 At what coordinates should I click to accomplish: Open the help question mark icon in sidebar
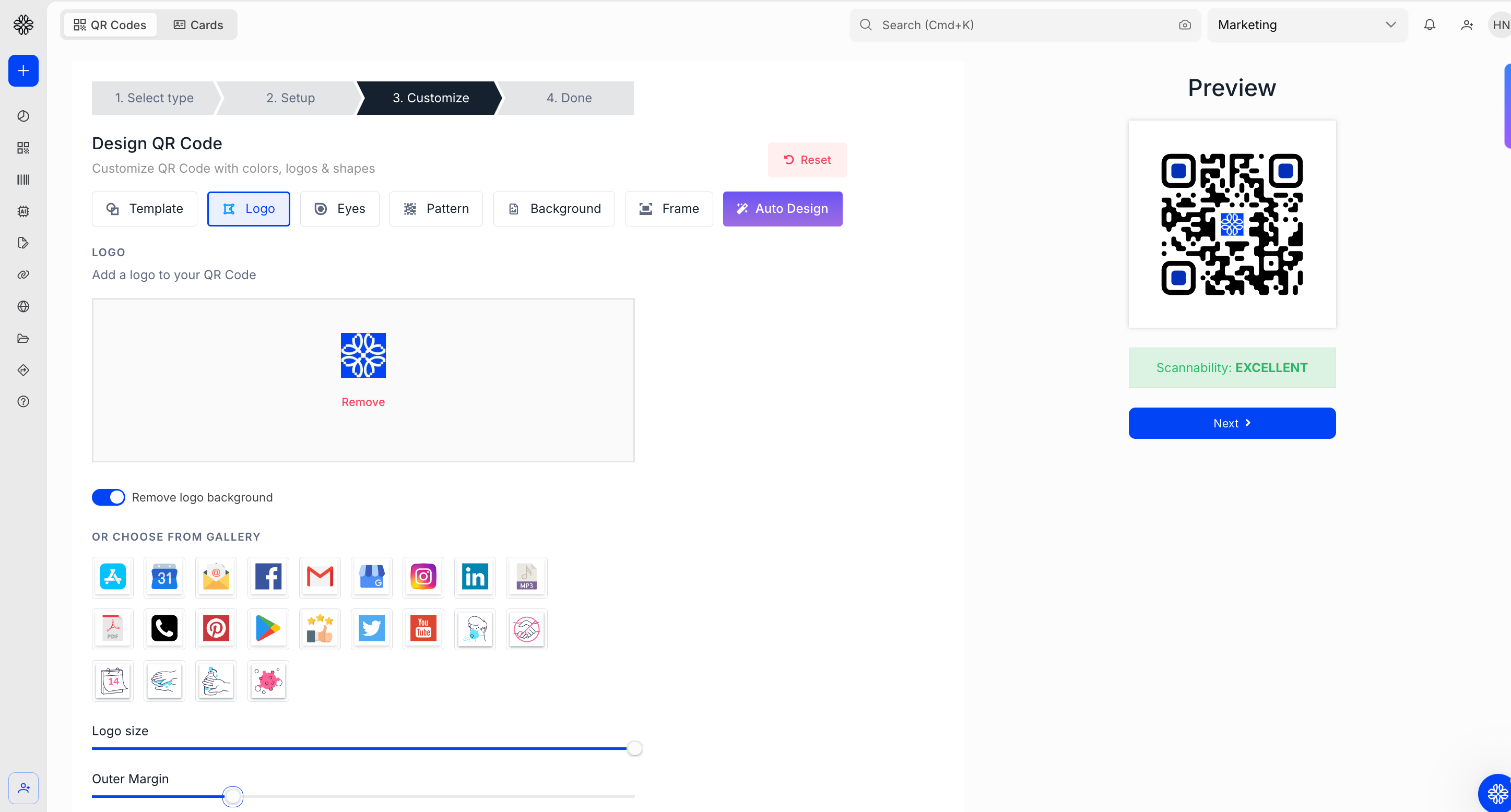[23, 402]
